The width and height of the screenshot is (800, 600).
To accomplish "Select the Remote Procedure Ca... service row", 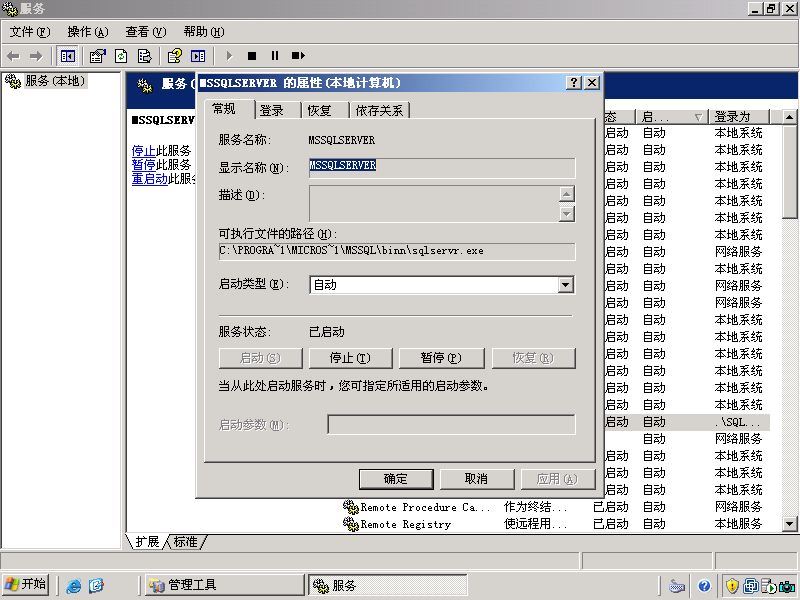I will (x=555, y=507).
